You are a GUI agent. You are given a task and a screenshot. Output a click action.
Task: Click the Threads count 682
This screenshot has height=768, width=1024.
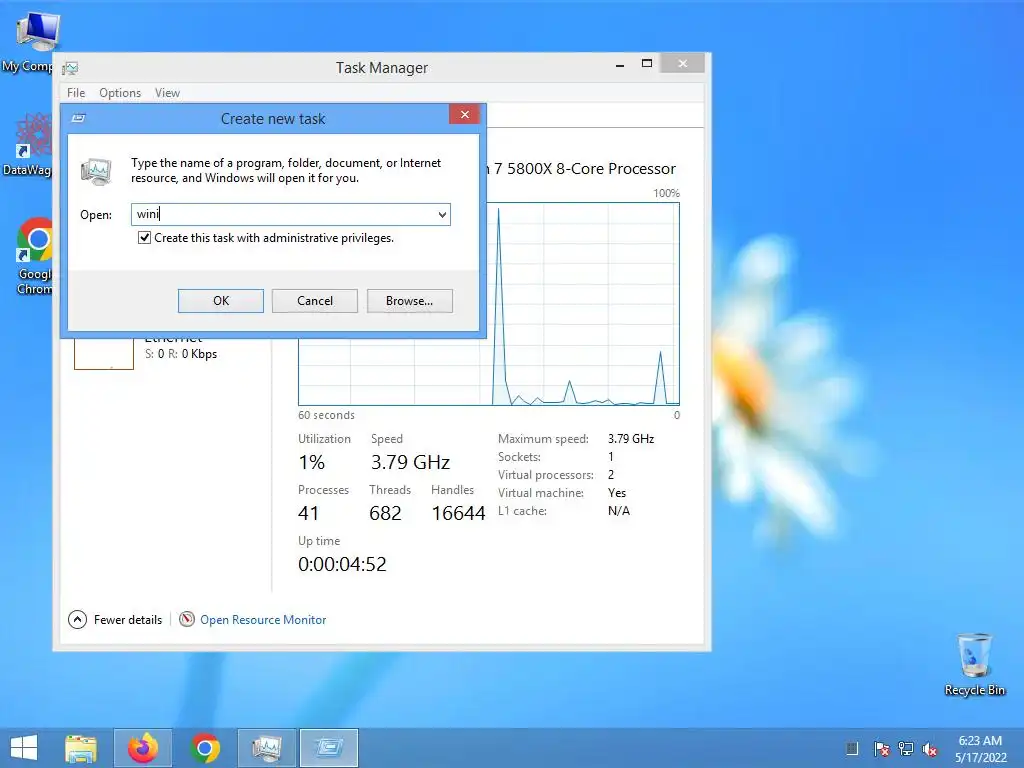tap(385, 513)
